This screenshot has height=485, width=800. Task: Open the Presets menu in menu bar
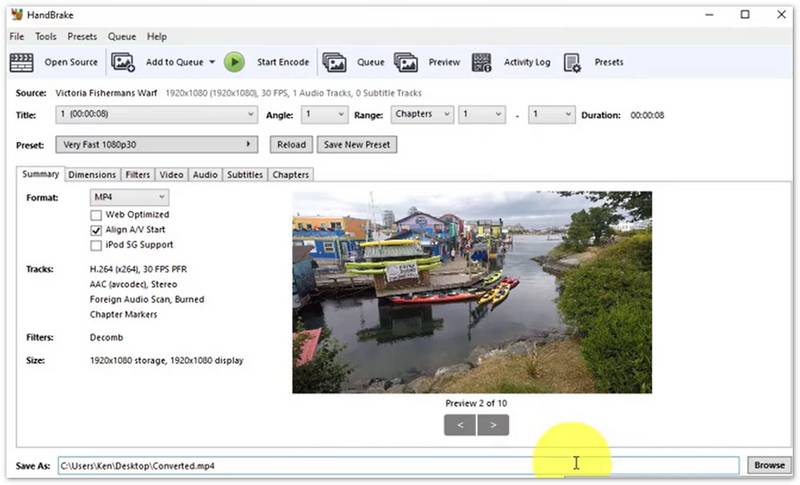click(x=82, y=37)
